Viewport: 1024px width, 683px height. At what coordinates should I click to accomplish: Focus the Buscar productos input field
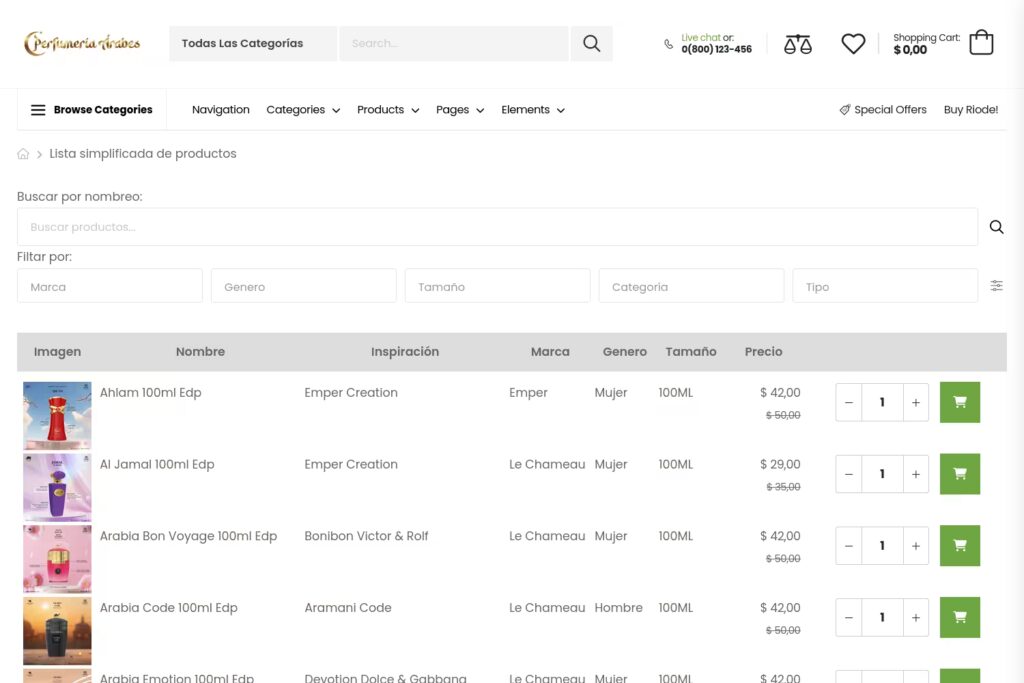click(498, 227)
